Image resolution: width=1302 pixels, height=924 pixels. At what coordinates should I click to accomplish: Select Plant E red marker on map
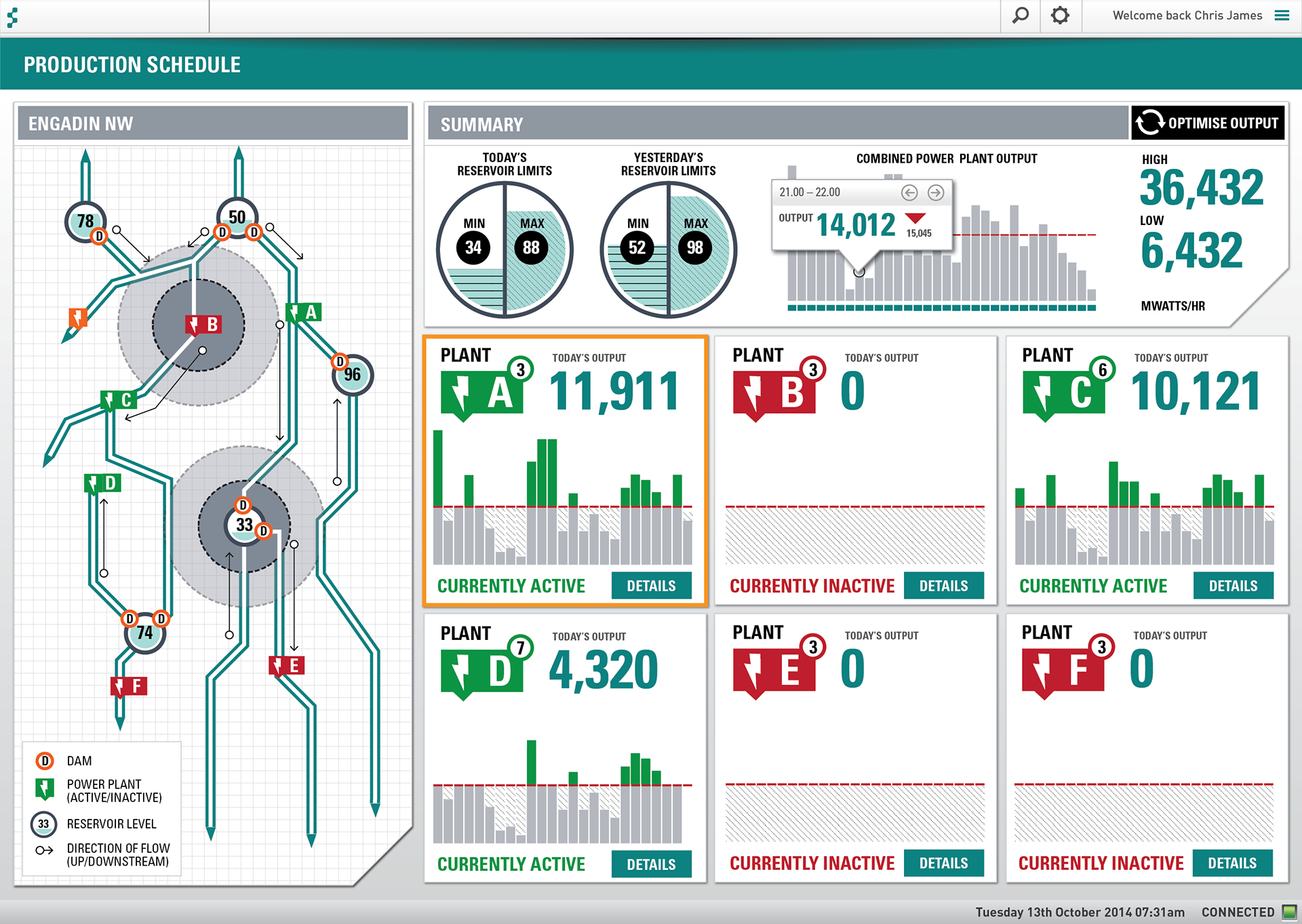click(286, 666)
